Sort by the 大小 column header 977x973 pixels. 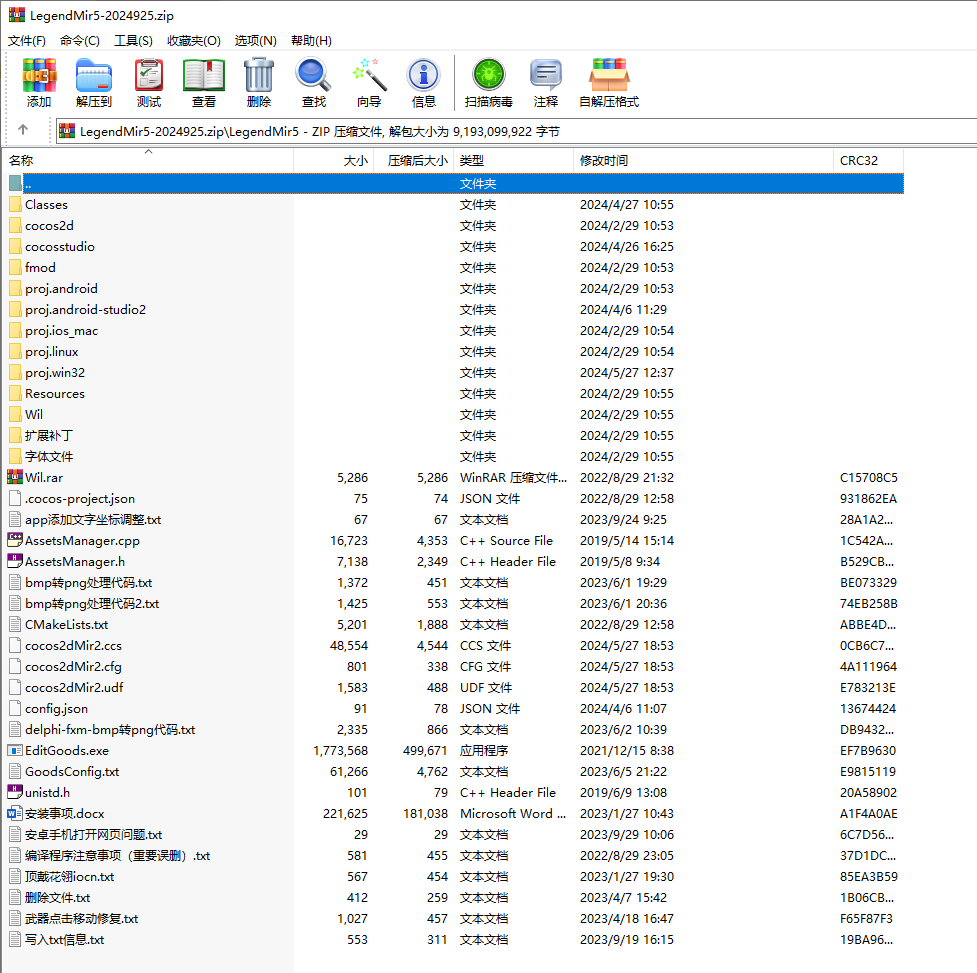pyautogui.click(x=334, y=161)
